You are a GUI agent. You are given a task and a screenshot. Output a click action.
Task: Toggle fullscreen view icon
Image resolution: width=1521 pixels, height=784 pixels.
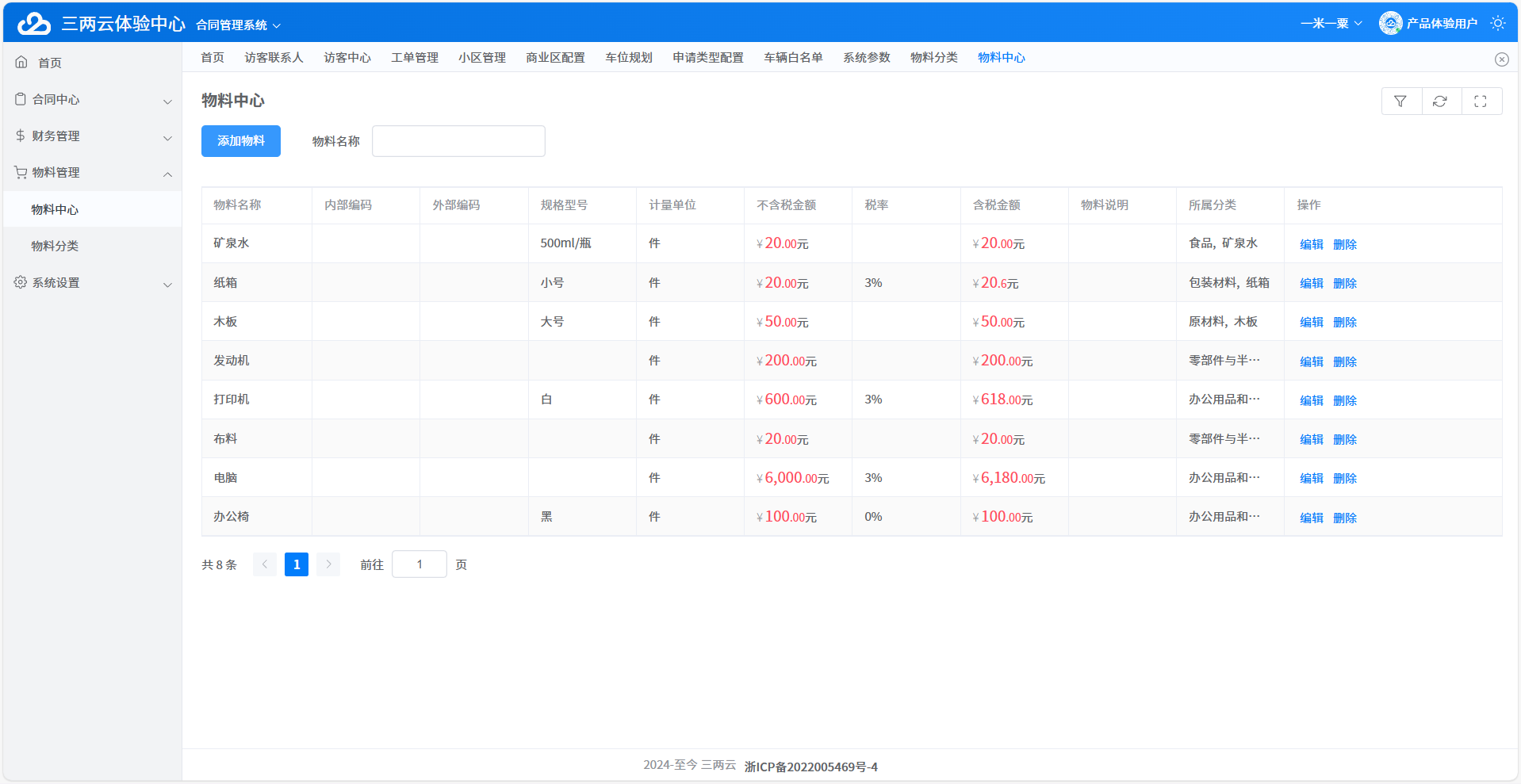[x=1481, y=101]
